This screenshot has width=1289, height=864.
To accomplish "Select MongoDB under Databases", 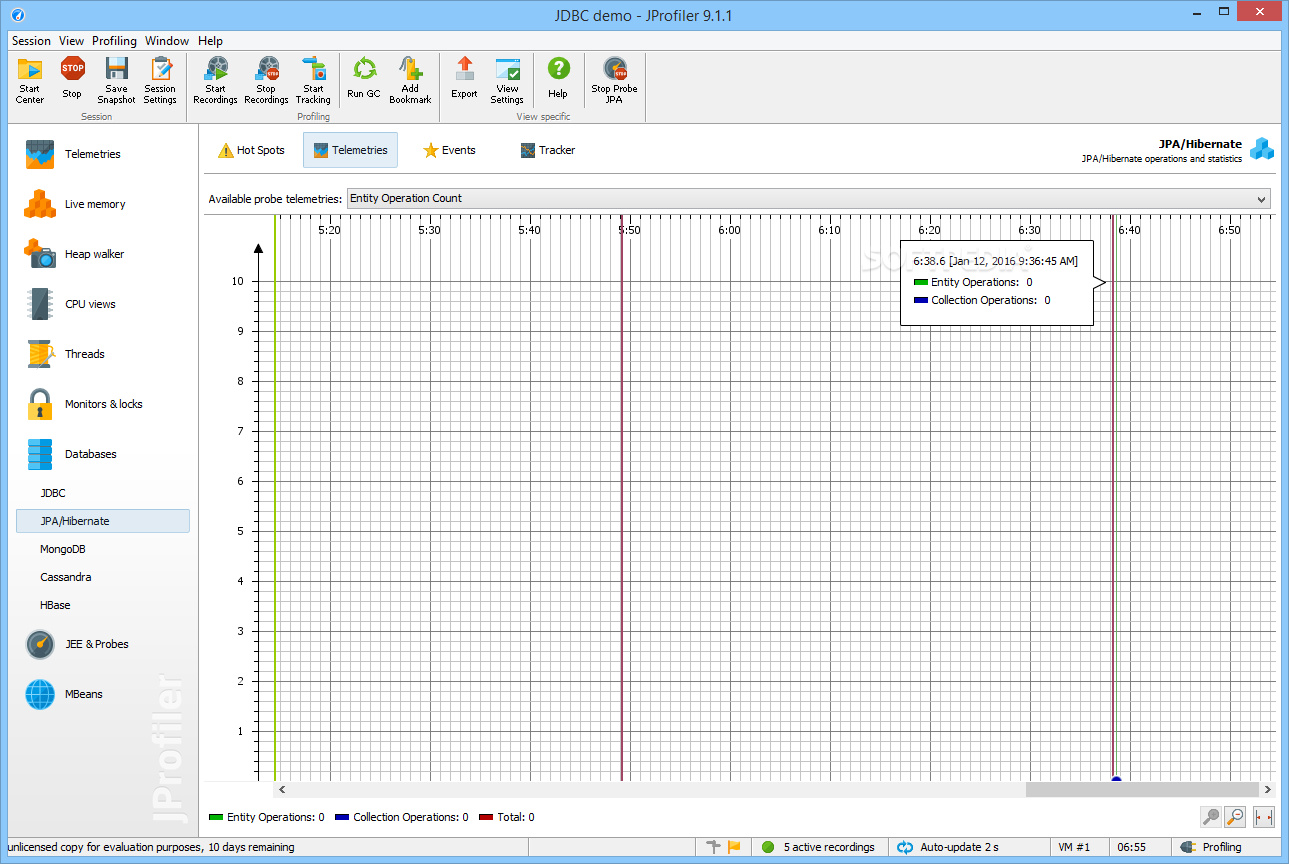I will (x=63, y=549).
